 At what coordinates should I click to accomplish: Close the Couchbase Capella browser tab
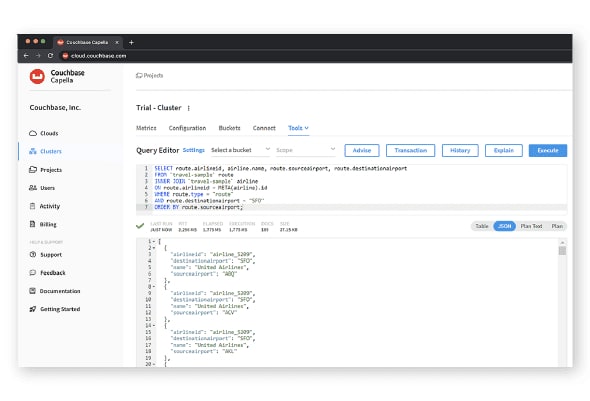117,43
